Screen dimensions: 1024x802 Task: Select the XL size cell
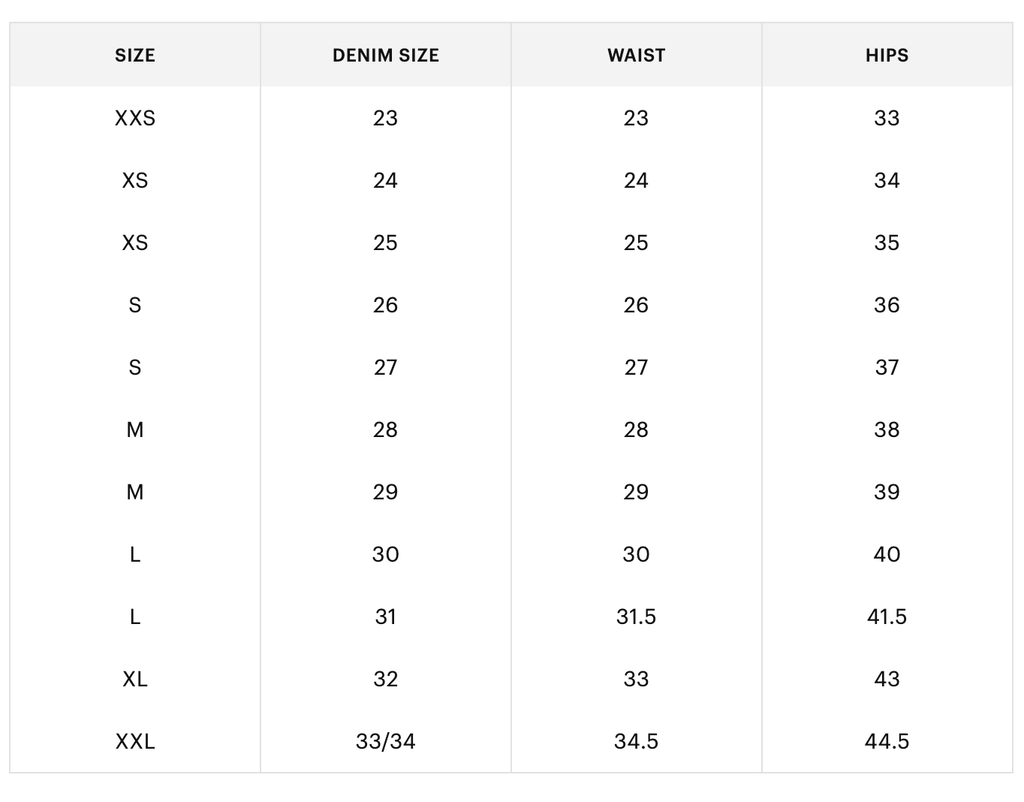tap(135, 679)
